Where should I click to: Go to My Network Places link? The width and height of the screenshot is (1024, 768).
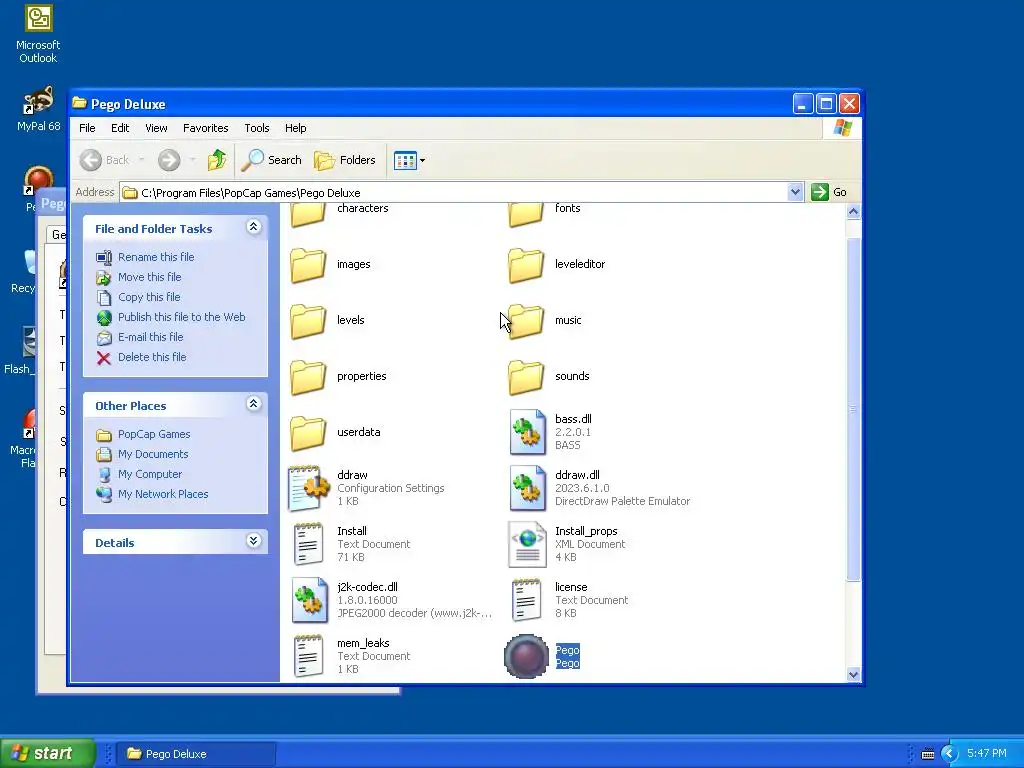[x=163, y=494]
